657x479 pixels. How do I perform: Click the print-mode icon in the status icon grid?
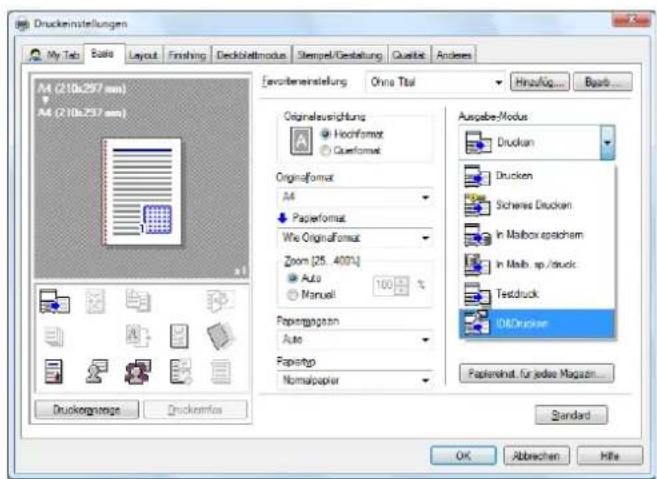tap(54, 301)
